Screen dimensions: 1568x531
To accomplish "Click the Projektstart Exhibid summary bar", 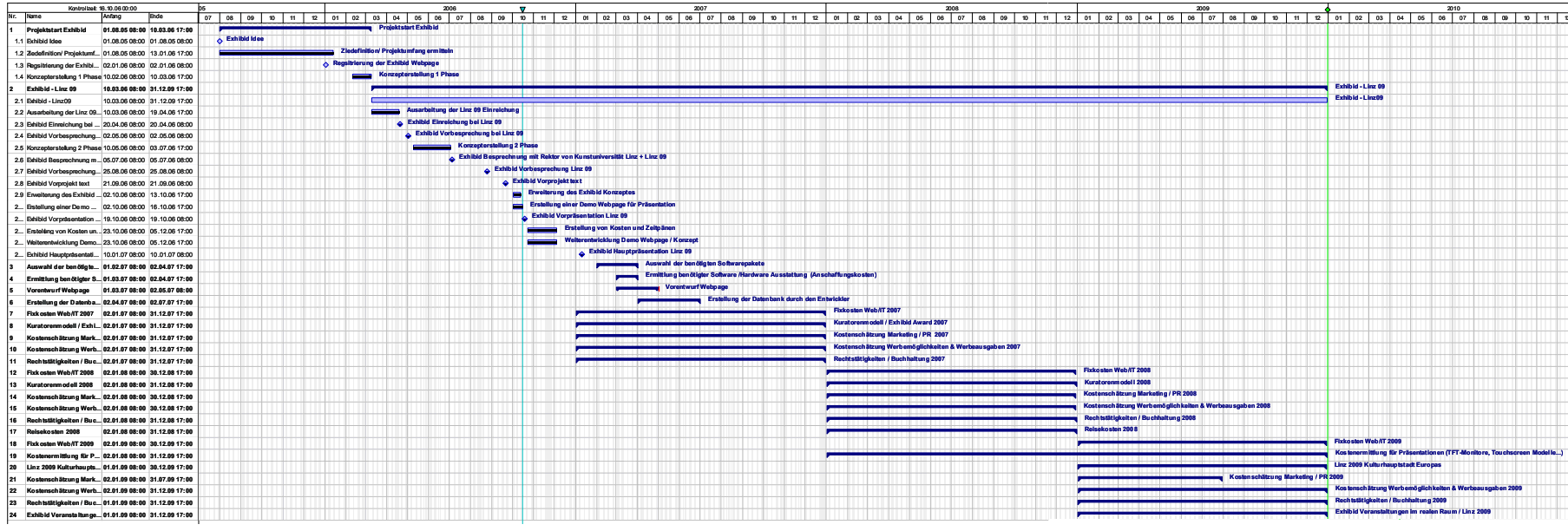I will tap(295, 29).
